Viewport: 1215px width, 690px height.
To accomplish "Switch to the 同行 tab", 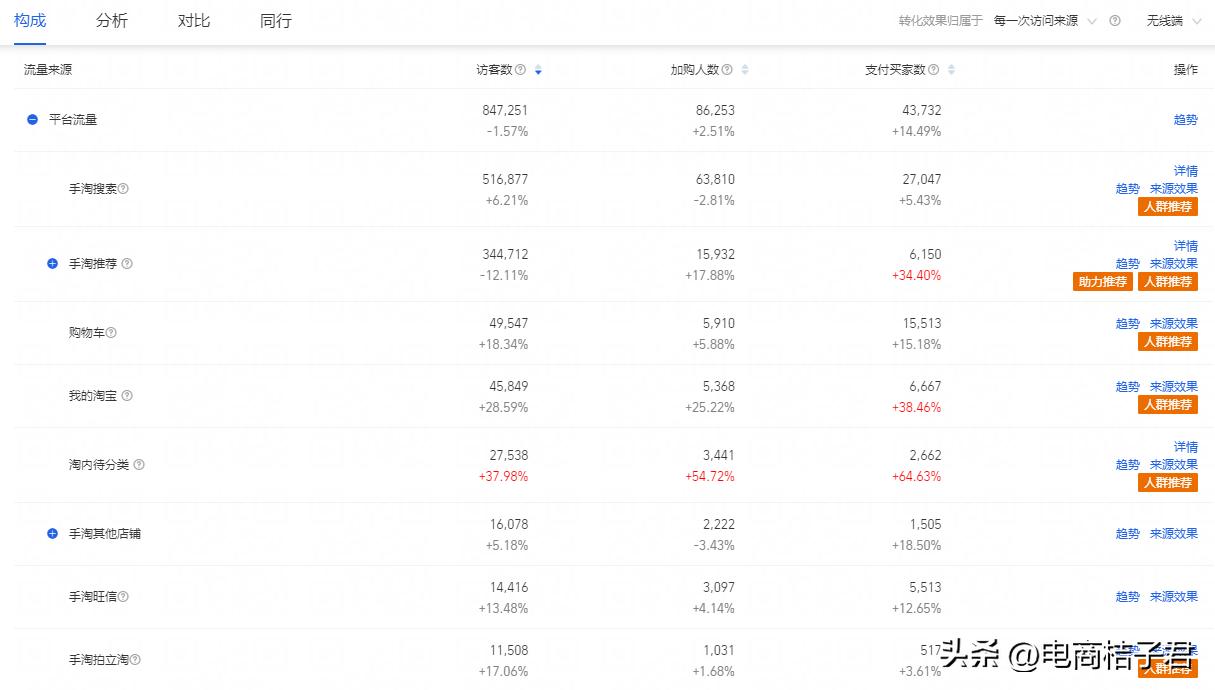I will click(x=275, y=21).
